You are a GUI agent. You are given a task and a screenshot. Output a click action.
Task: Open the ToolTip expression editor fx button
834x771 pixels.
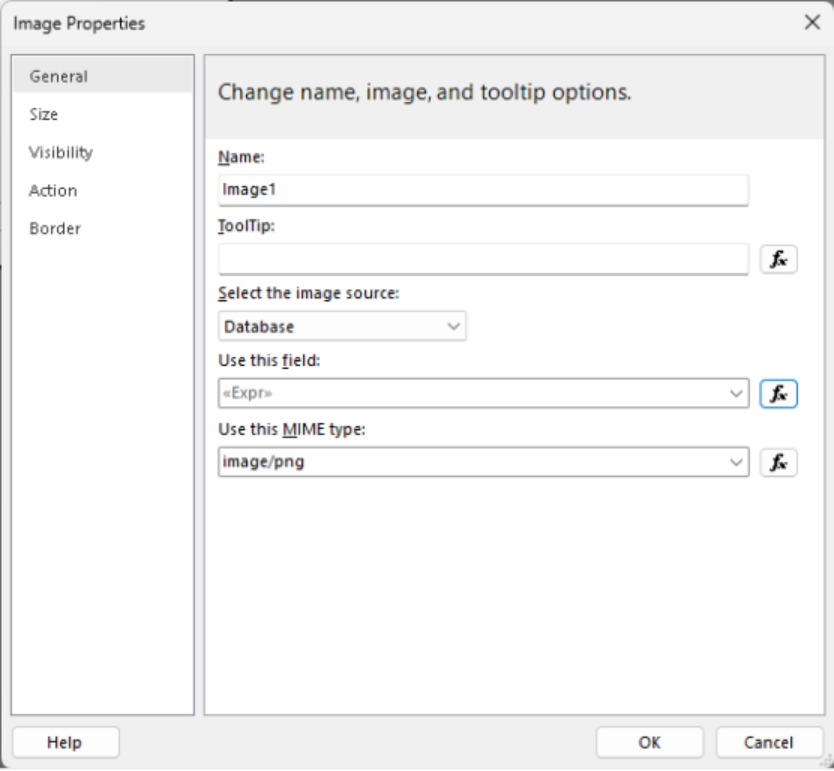tap(778, 259)
